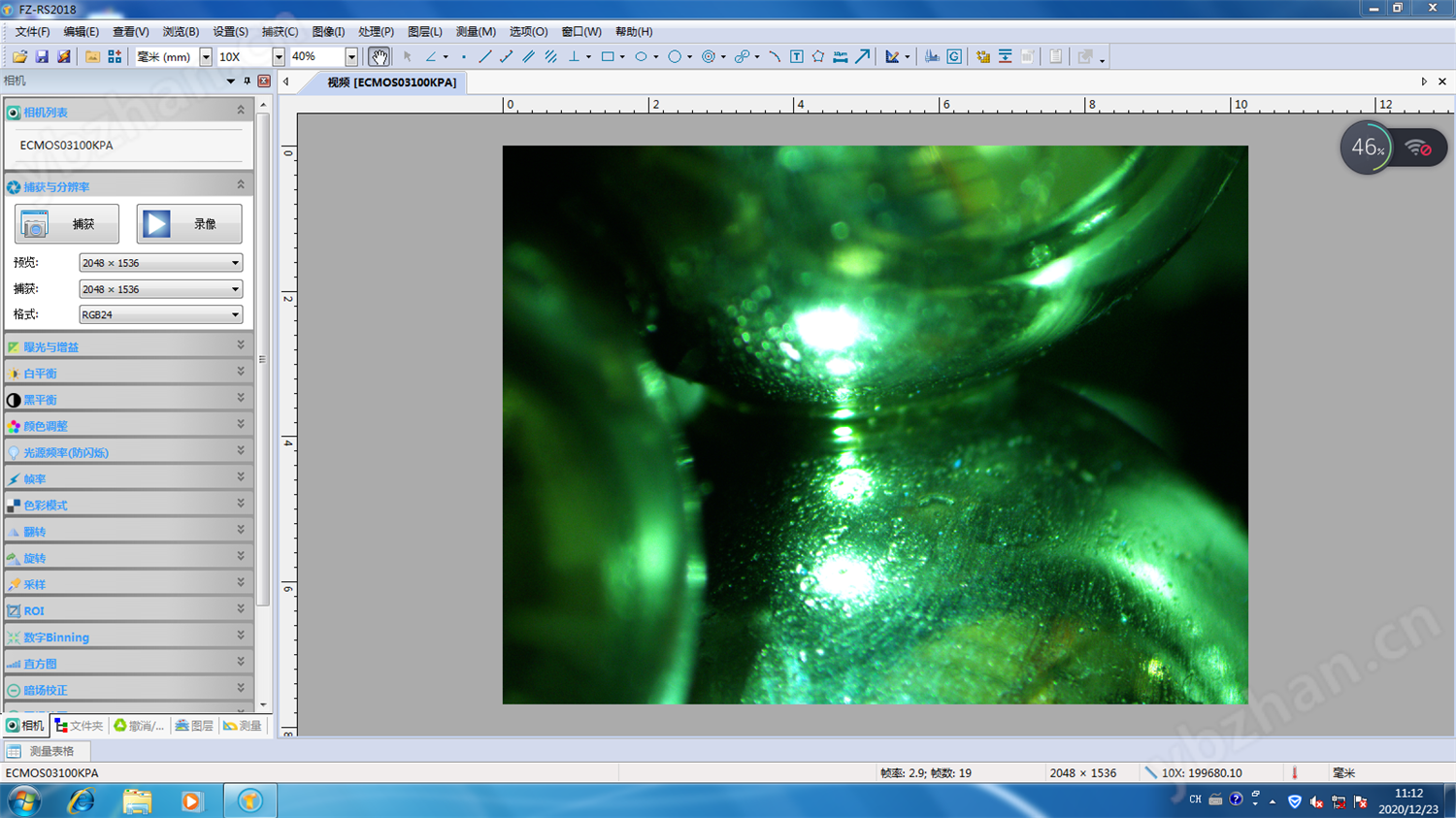Select the rectangle measurement tool
This screenshot has height=818, width=1456.
coord(608,57)
